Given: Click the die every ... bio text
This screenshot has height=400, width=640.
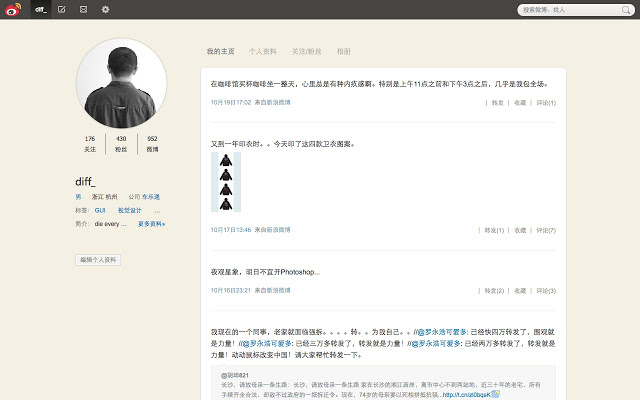Looking at the screenshot, I should pos(111,224).
